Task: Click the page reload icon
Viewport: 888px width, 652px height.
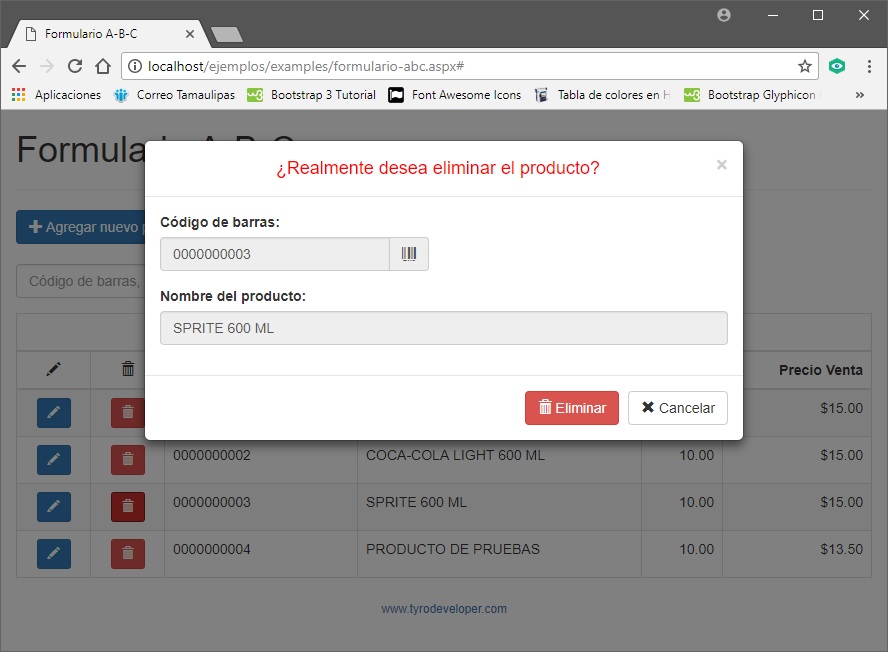Action: 75,65
